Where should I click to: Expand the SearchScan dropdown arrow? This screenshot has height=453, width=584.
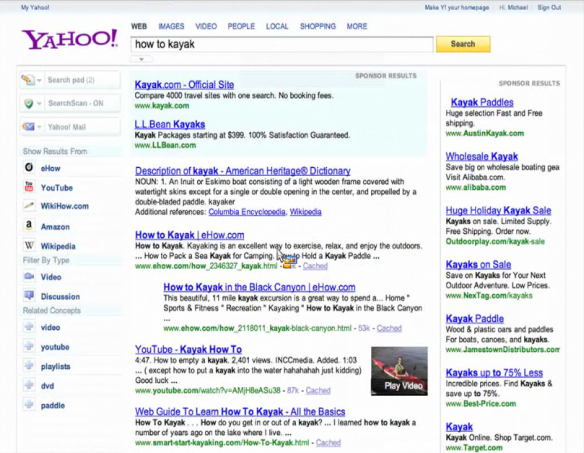pyautogui.click(x=39, y=104)
